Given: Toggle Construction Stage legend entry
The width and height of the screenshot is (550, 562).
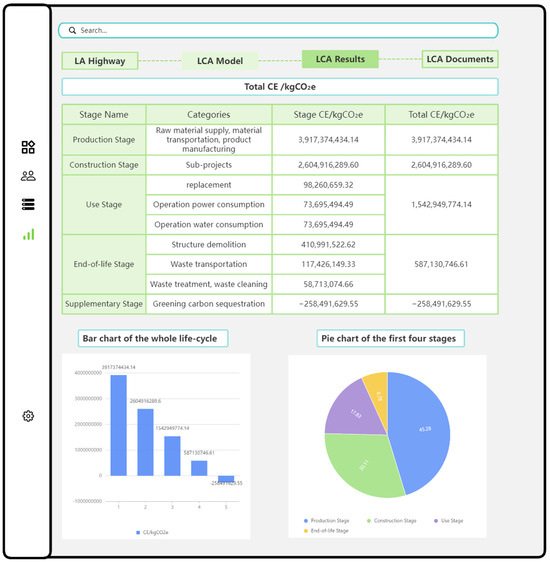Looking at the screenshot, I should 392,520.
